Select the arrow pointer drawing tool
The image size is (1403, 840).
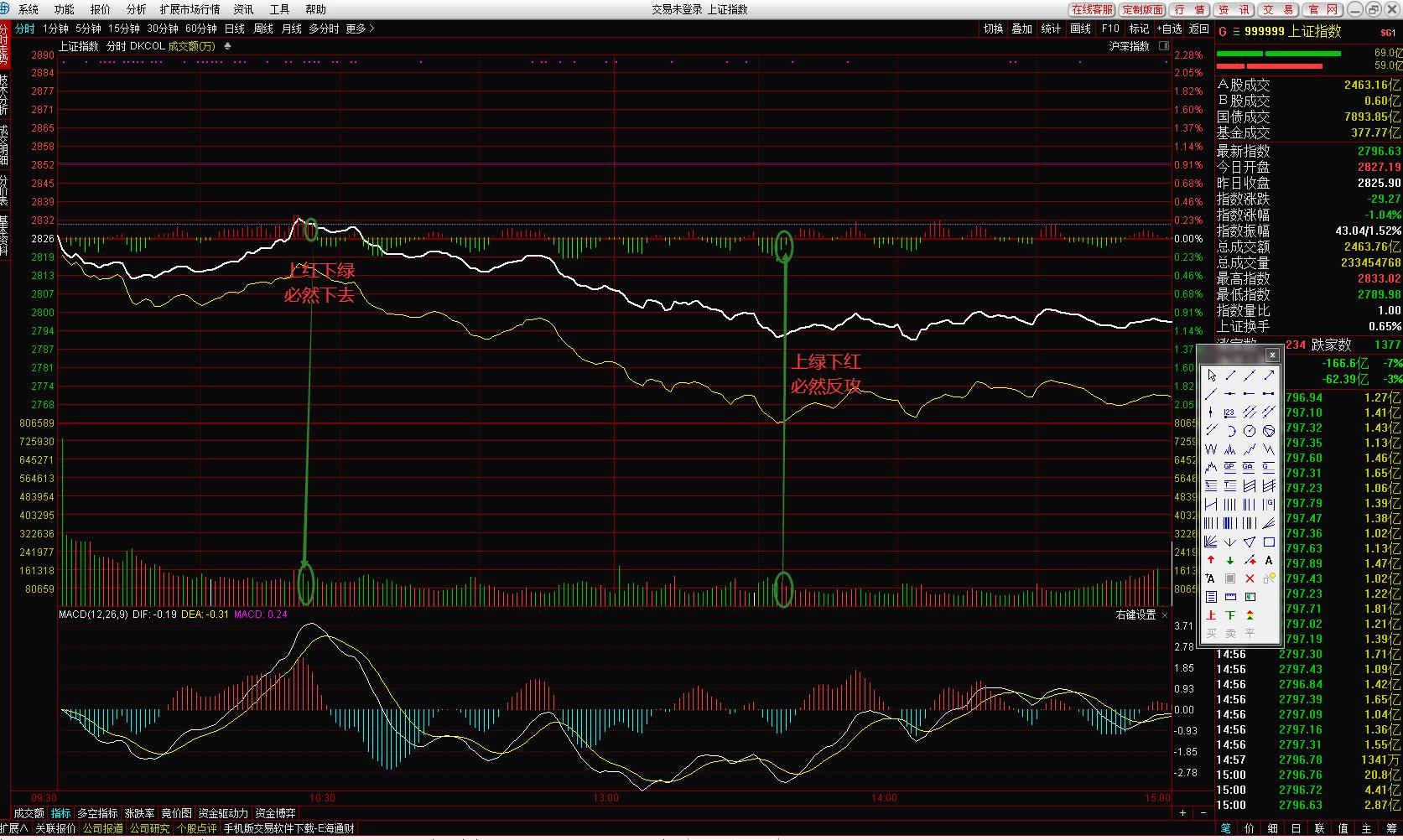[1211, 376]
